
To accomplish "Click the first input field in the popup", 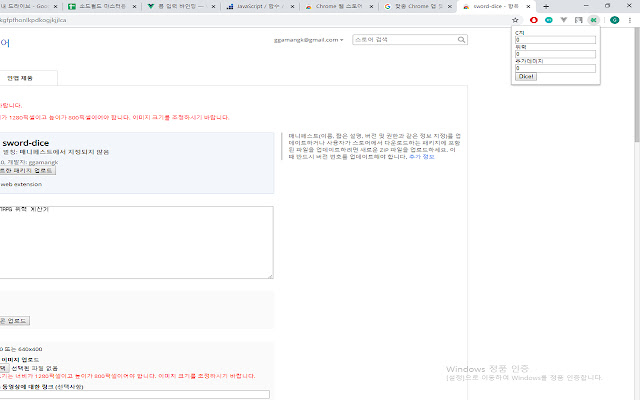I will 555,40.
